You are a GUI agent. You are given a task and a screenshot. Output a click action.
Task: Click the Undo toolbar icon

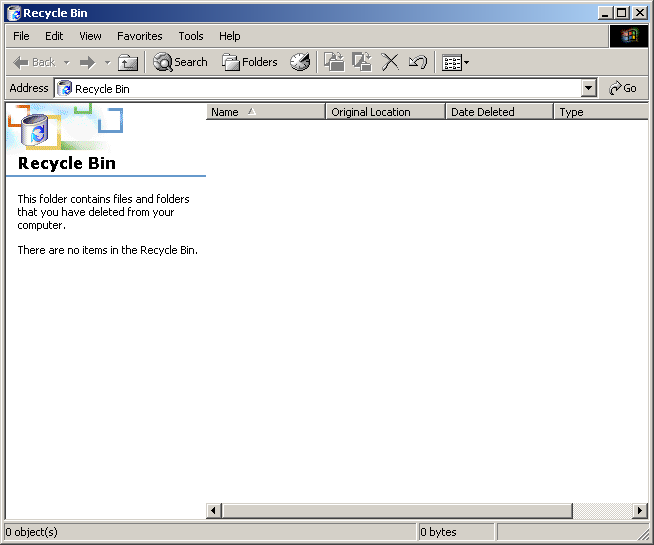pos(418,62)
